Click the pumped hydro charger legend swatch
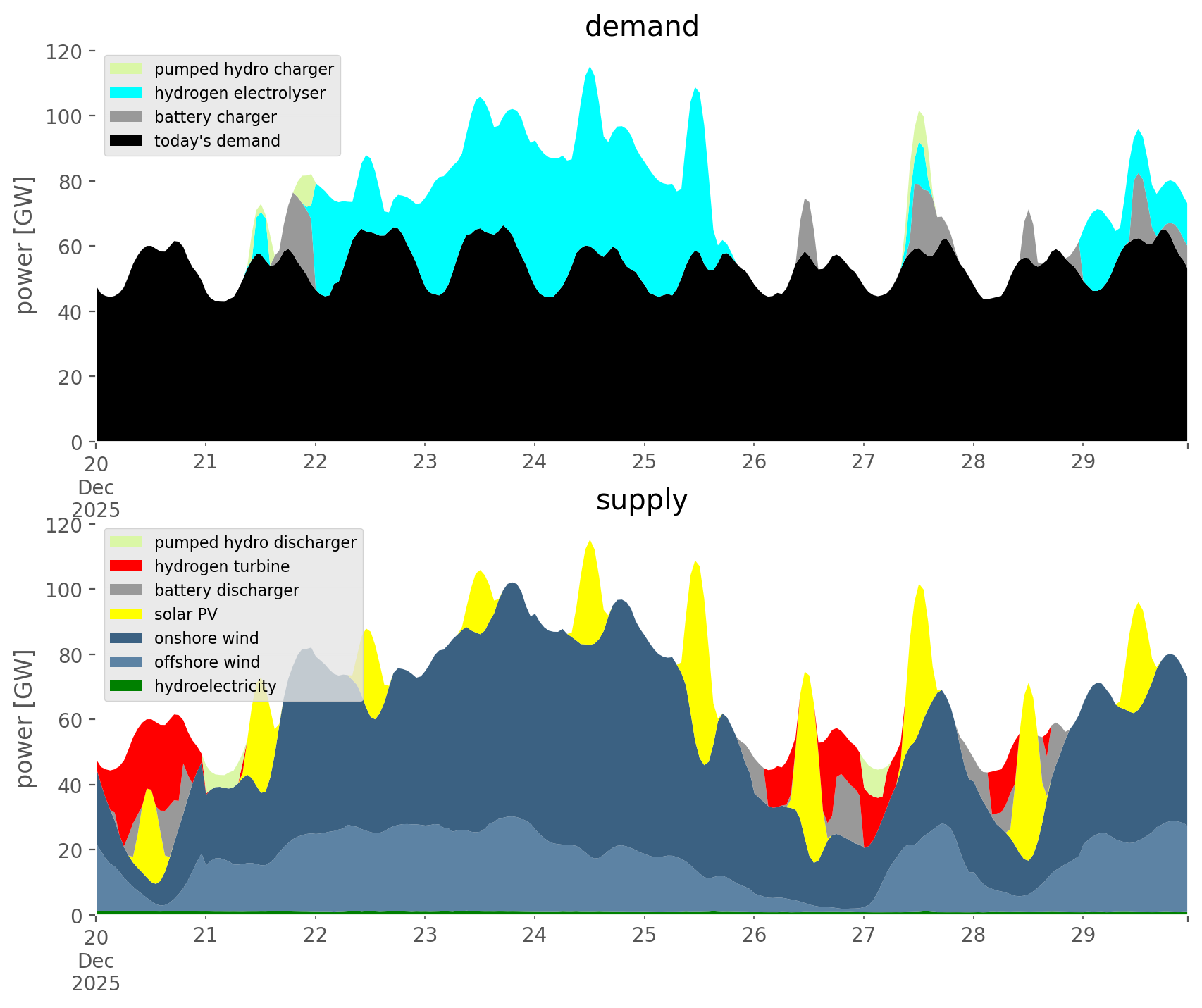The height and width of the screenshot is (1008, 1202). pyautogui.click(x=126, y=69)
